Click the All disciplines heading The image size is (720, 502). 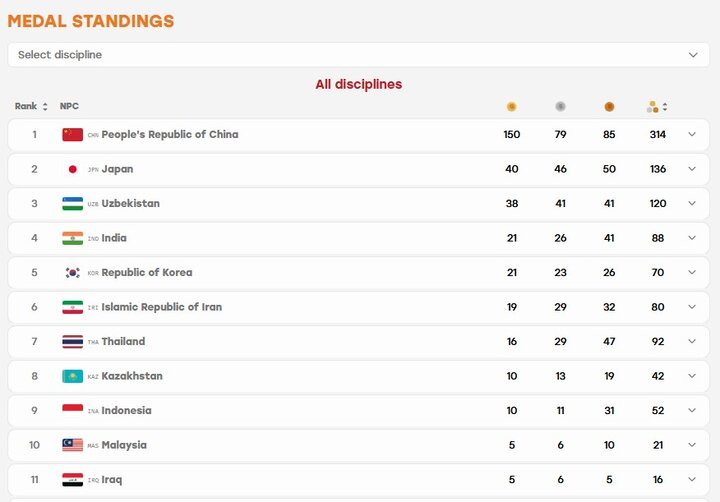pos(359,85)
